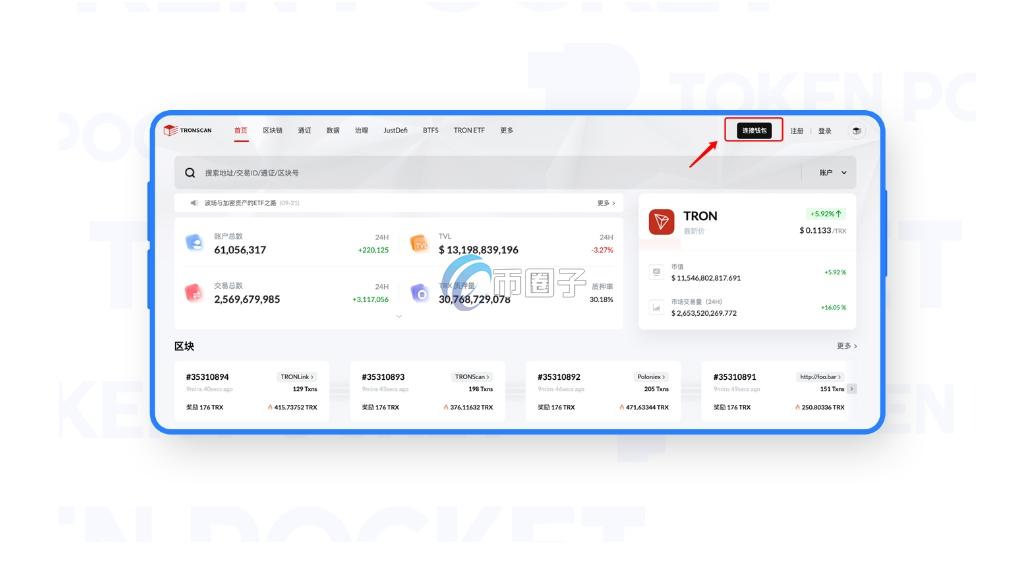Screen dimensions: 1032x566
Task: Click the 注册 register link
Action: (x=797, y=131)
